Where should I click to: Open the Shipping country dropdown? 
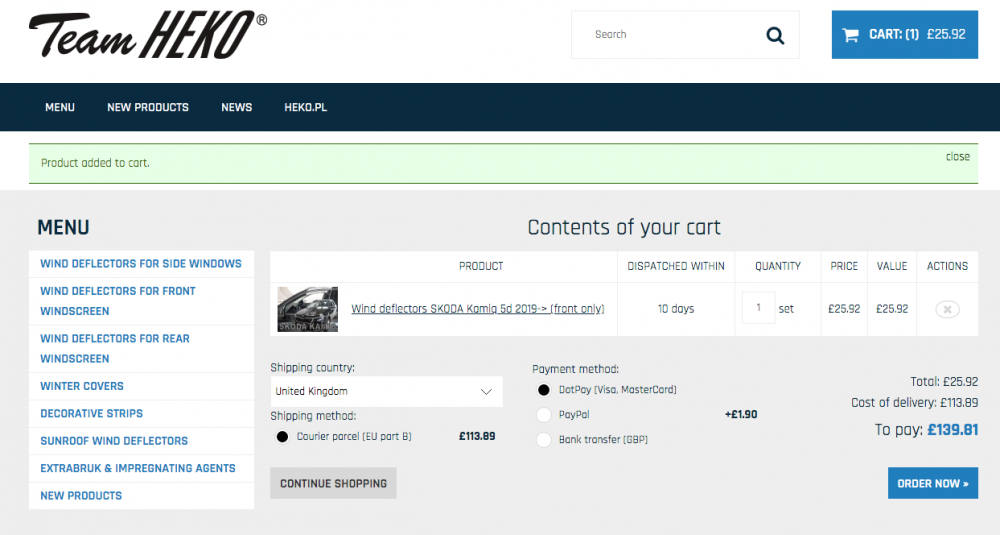tap(386, 392)
